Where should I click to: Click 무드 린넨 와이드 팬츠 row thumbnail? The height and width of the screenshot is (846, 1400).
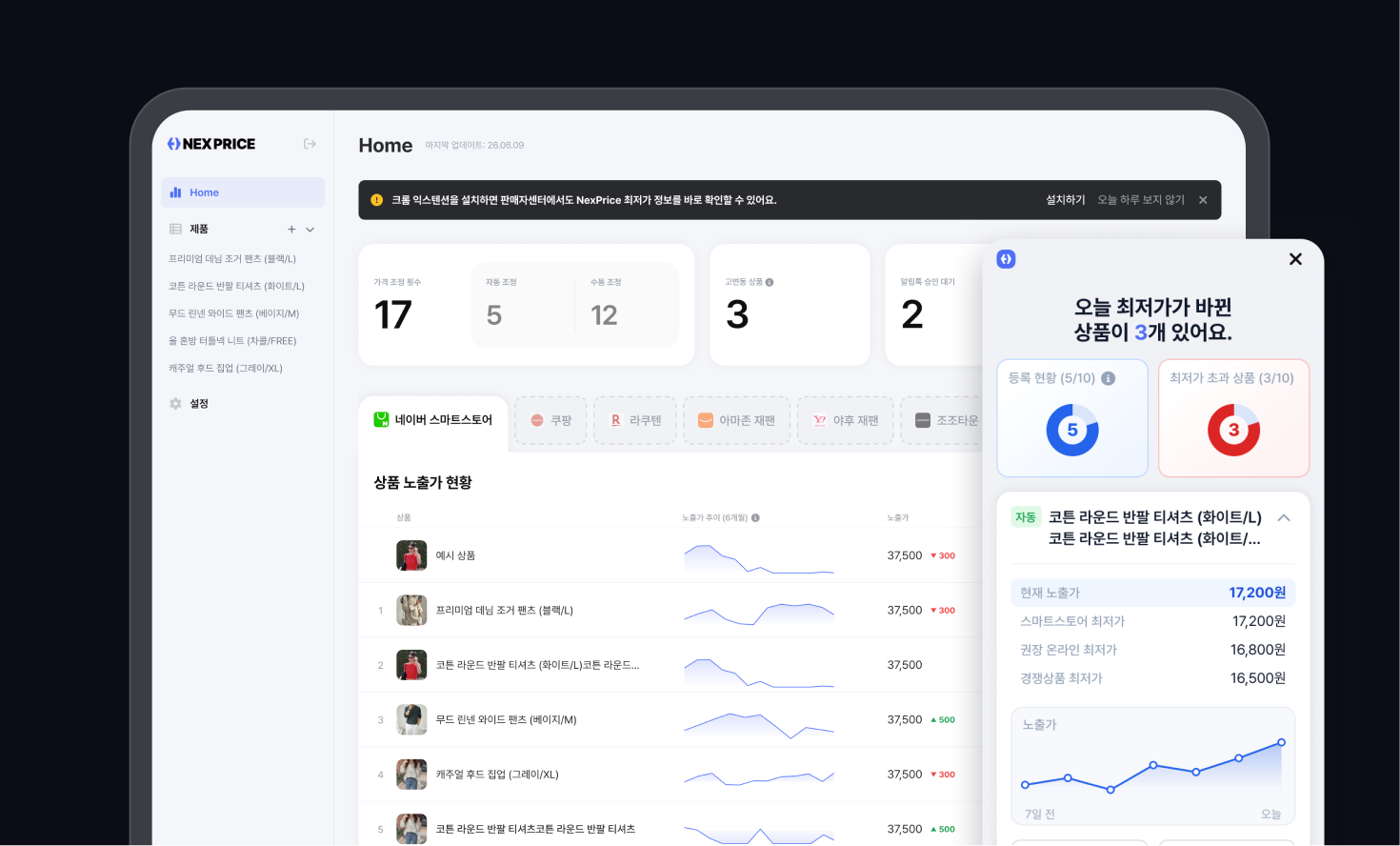pos(411,719)
